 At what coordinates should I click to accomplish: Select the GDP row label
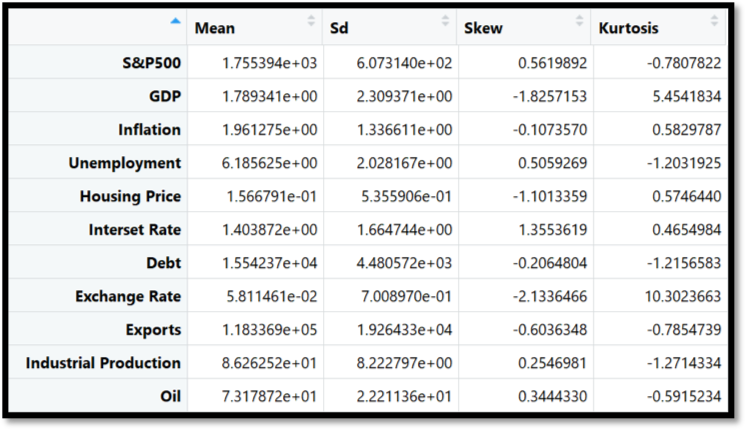point(165,96)
